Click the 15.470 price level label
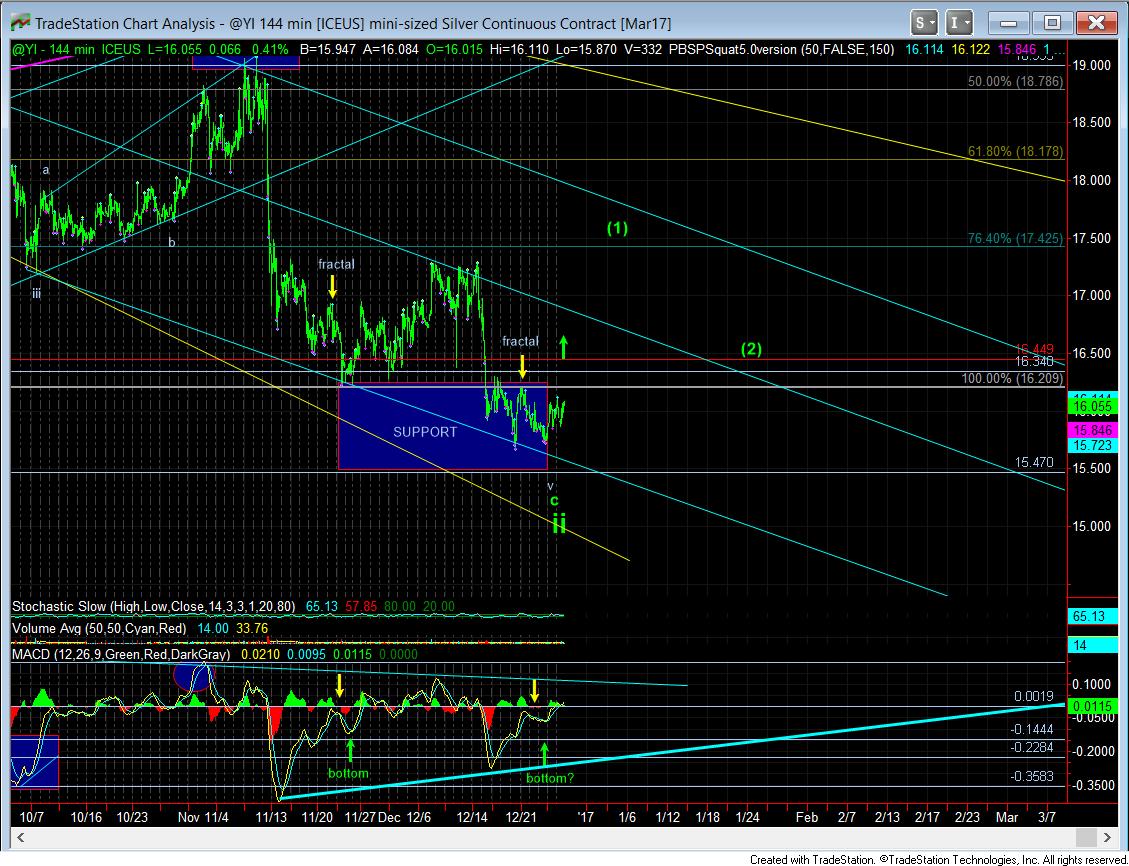 (1034, 462)
